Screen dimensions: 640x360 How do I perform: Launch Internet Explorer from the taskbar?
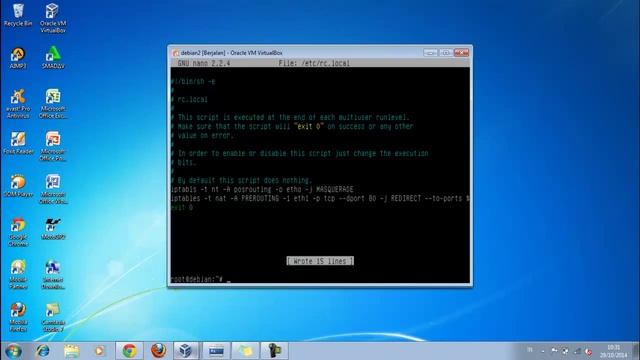click(43, 351)
